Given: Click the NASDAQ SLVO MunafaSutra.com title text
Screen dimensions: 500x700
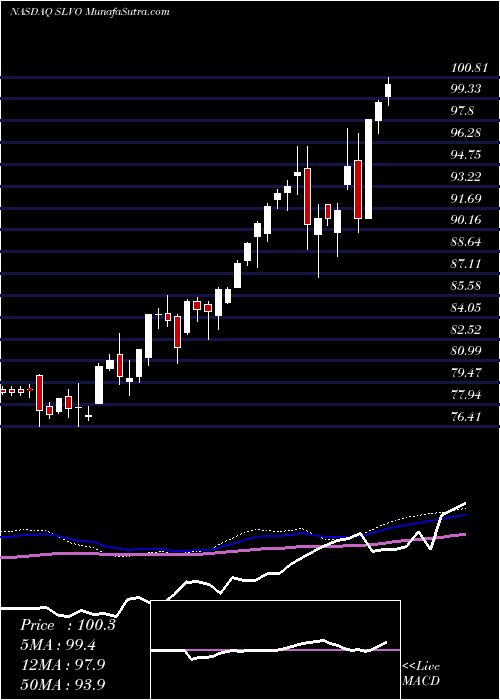Looking at the screenshot, I should tap(89, 12).
